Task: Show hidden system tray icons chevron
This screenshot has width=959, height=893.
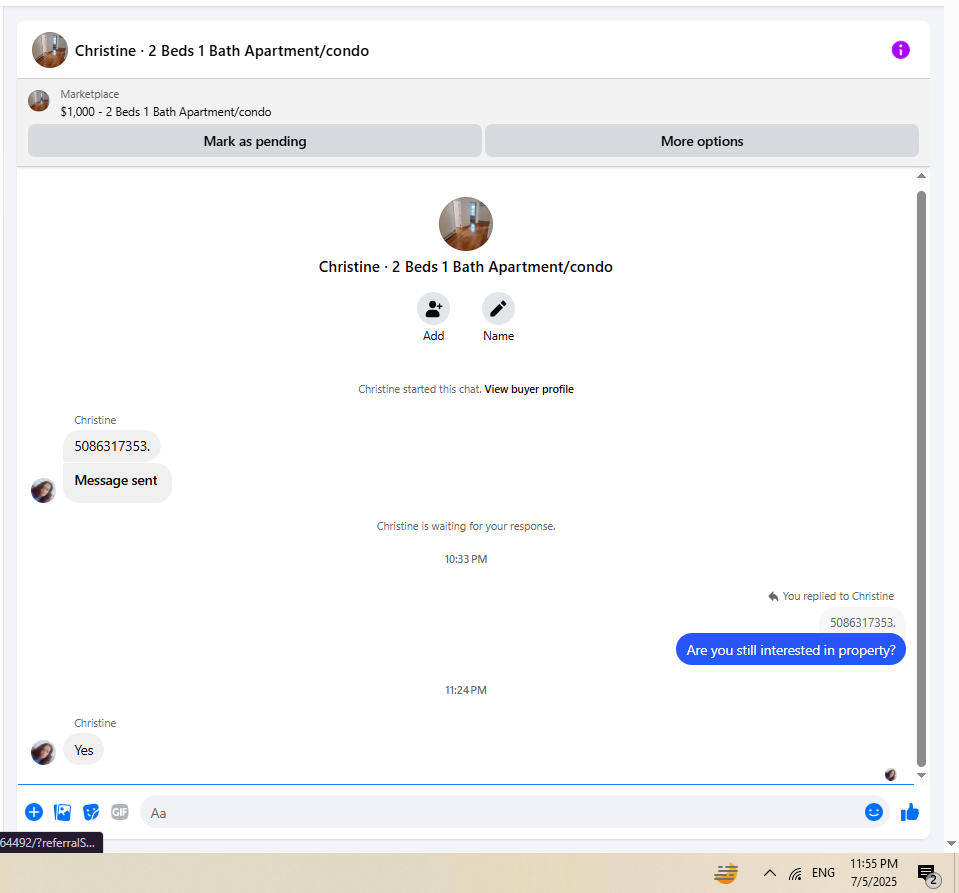Action: coord(770,873)
